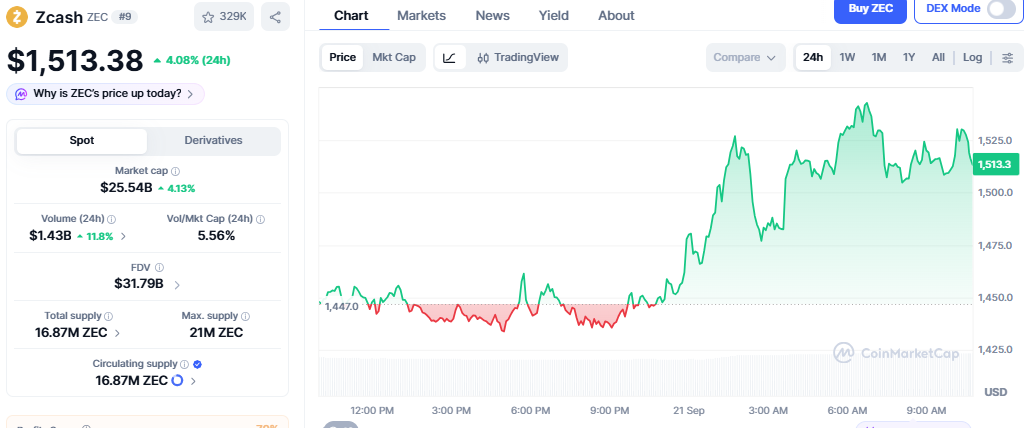
Task: Open the Markets tab
Action: 421,16
